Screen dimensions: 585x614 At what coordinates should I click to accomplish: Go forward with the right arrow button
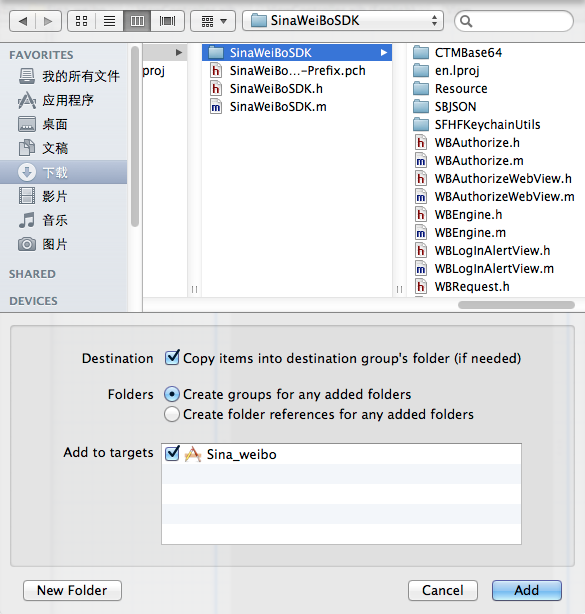coord(48,21)
